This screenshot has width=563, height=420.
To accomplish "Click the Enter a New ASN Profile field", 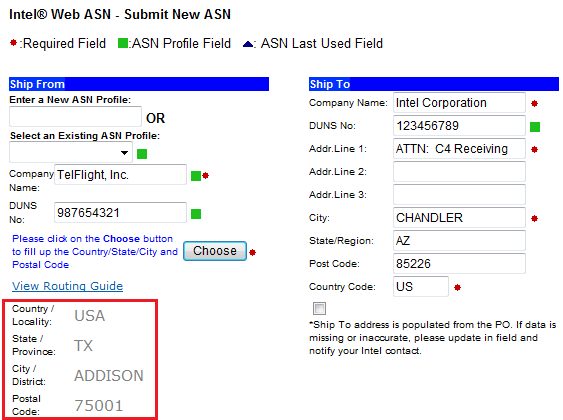I will point(75,117).
